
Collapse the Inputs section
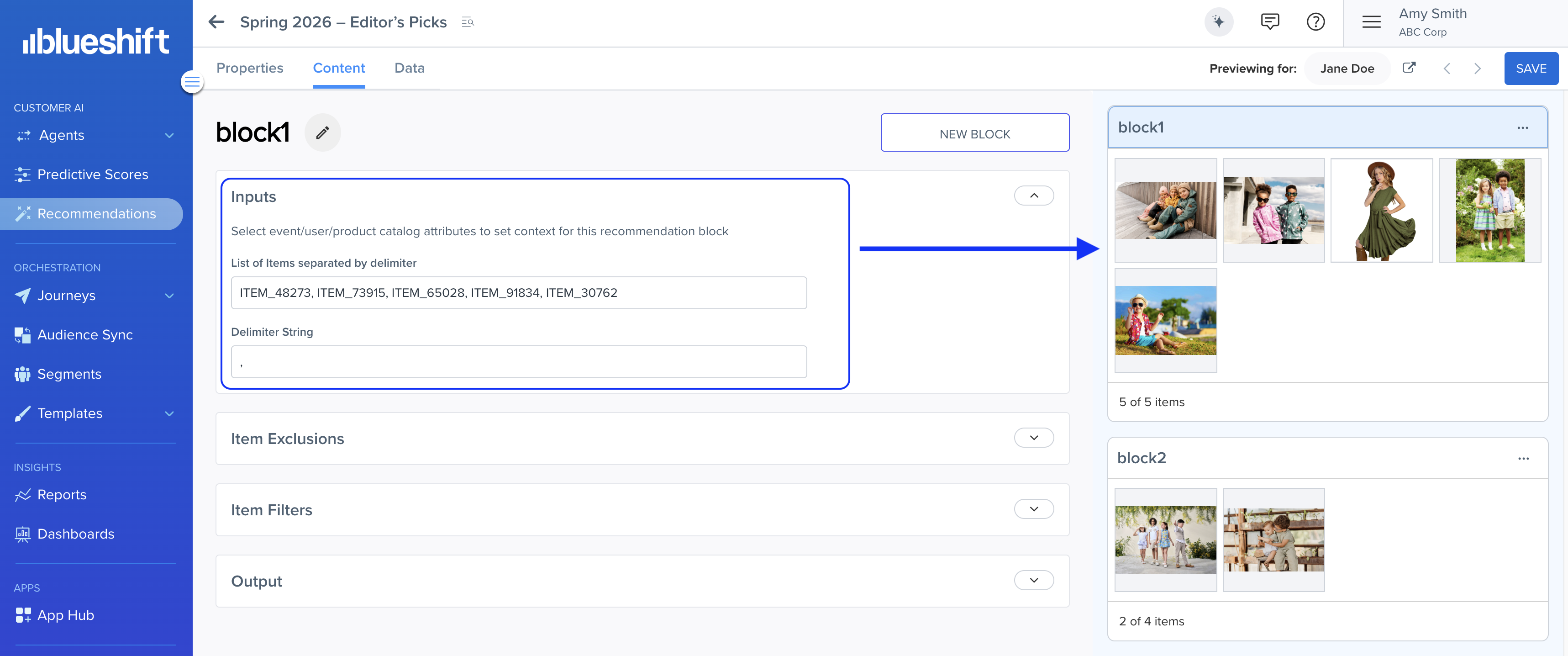(1034, 196)
